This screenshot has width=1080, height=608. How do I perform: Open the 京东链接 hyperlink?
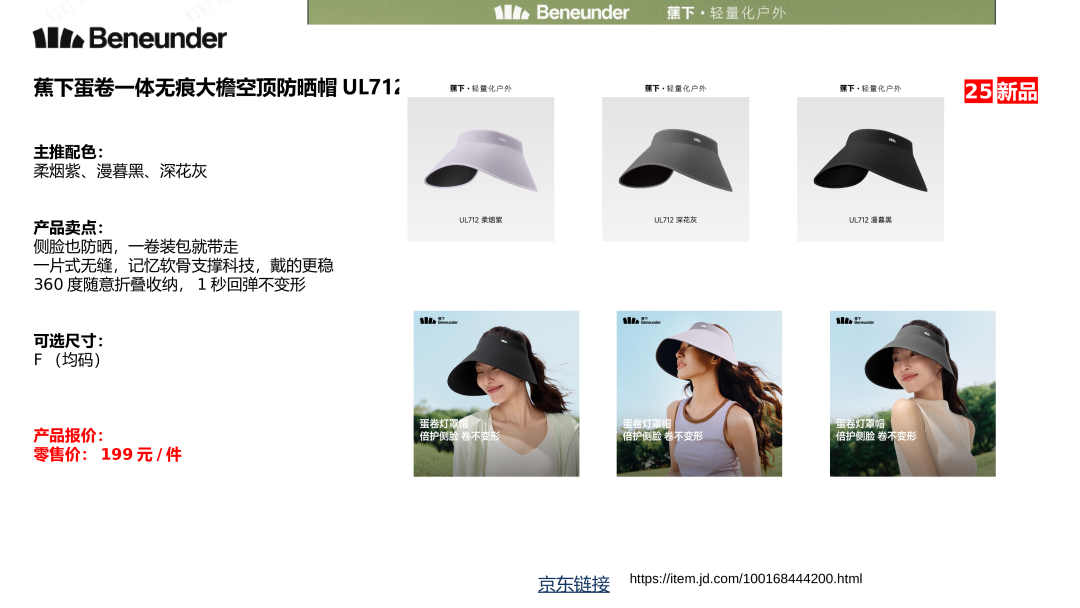pos(574,585)
